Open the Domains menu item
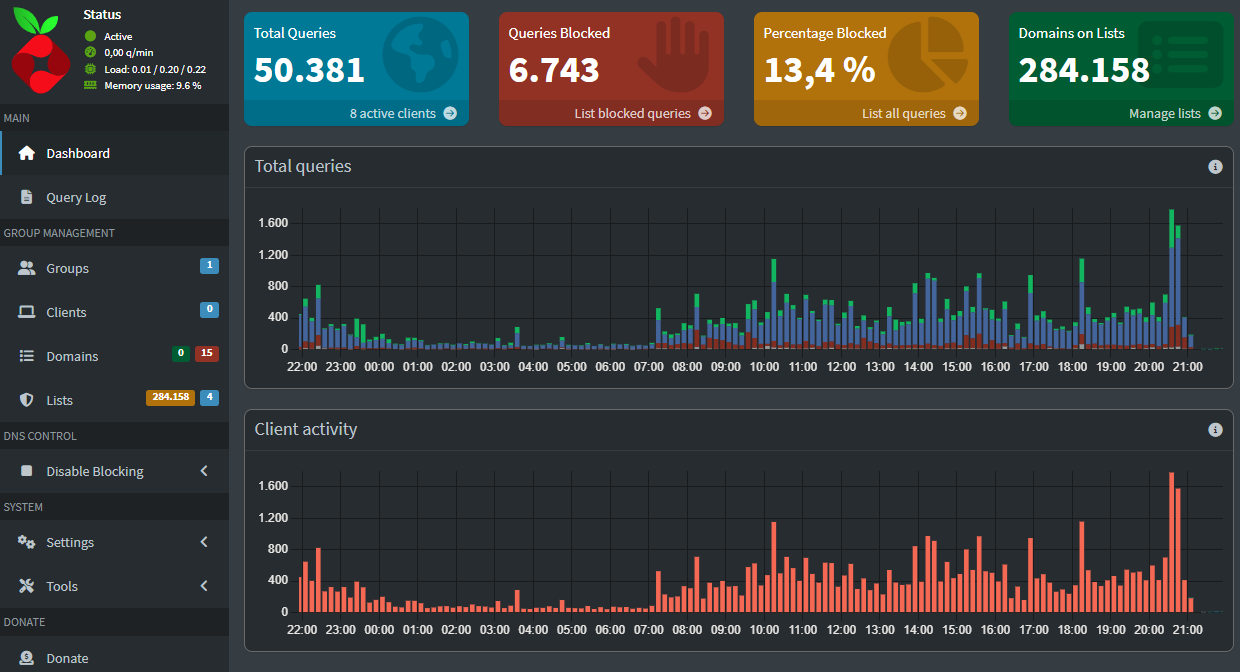The image size is (1240, 672). [72, 357]
